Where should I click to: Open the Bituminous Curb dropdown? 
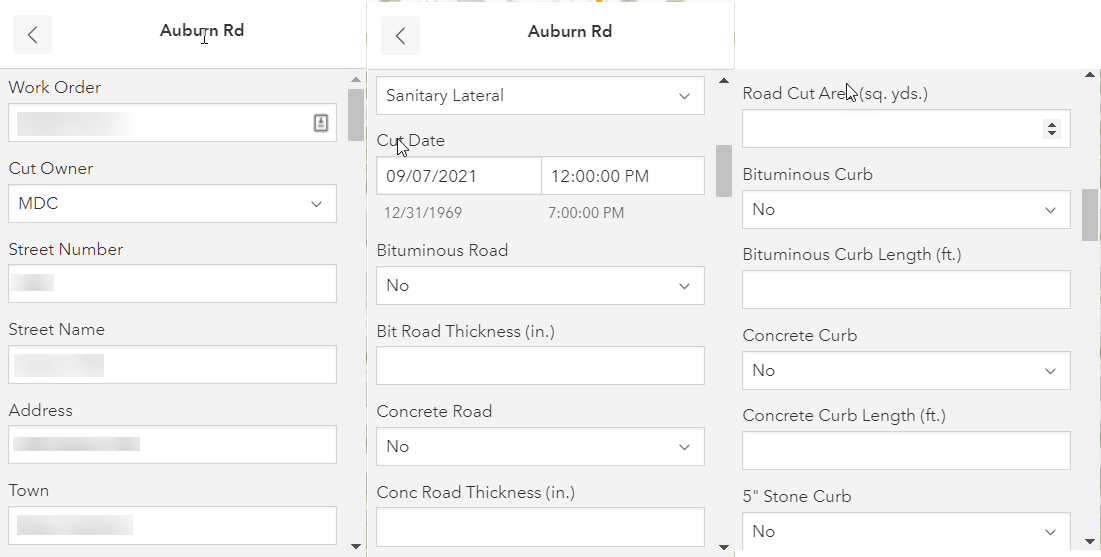point(906,210)
